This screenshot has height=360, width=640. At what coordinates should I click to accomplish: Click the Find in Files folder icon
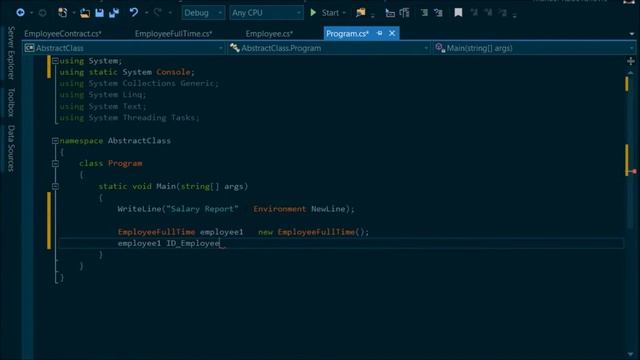coord(360,13)
